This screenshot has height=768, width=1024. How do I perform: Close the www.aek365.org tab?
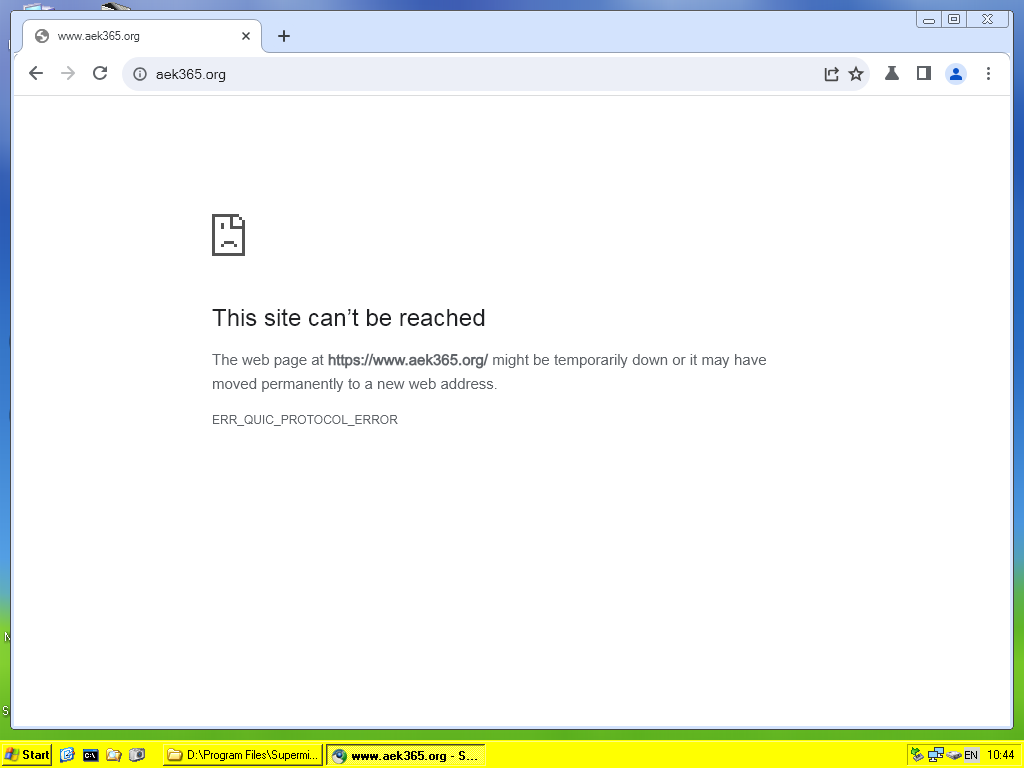click(246, 36)
